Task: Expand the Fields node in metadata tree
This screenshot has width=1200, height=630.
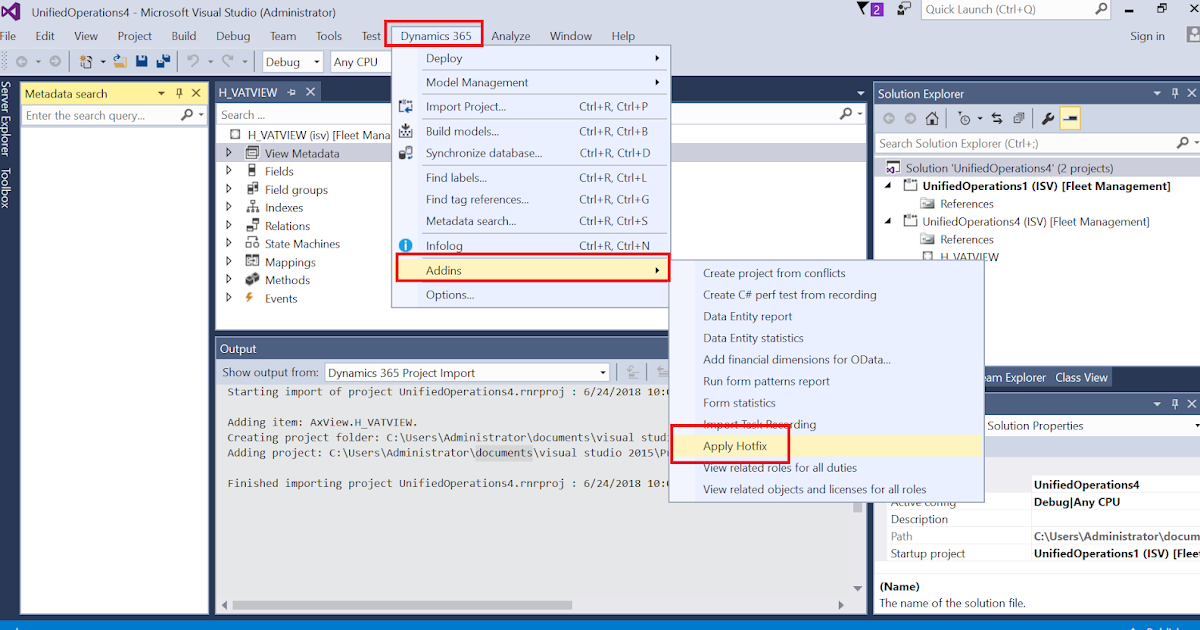Action: (229, 171)
